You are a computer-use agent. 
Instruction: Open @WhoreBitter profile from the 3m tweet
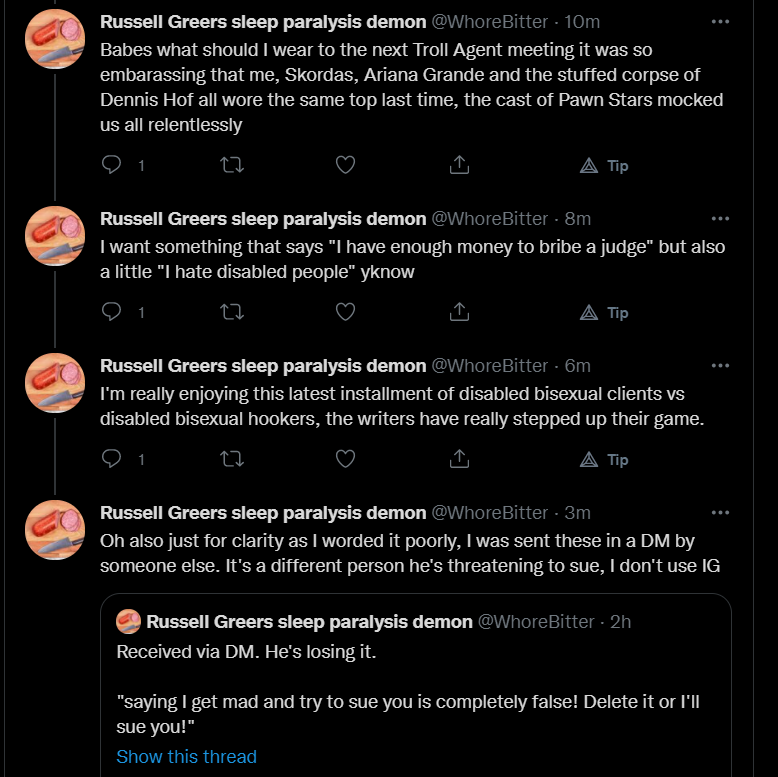[489, 513]
